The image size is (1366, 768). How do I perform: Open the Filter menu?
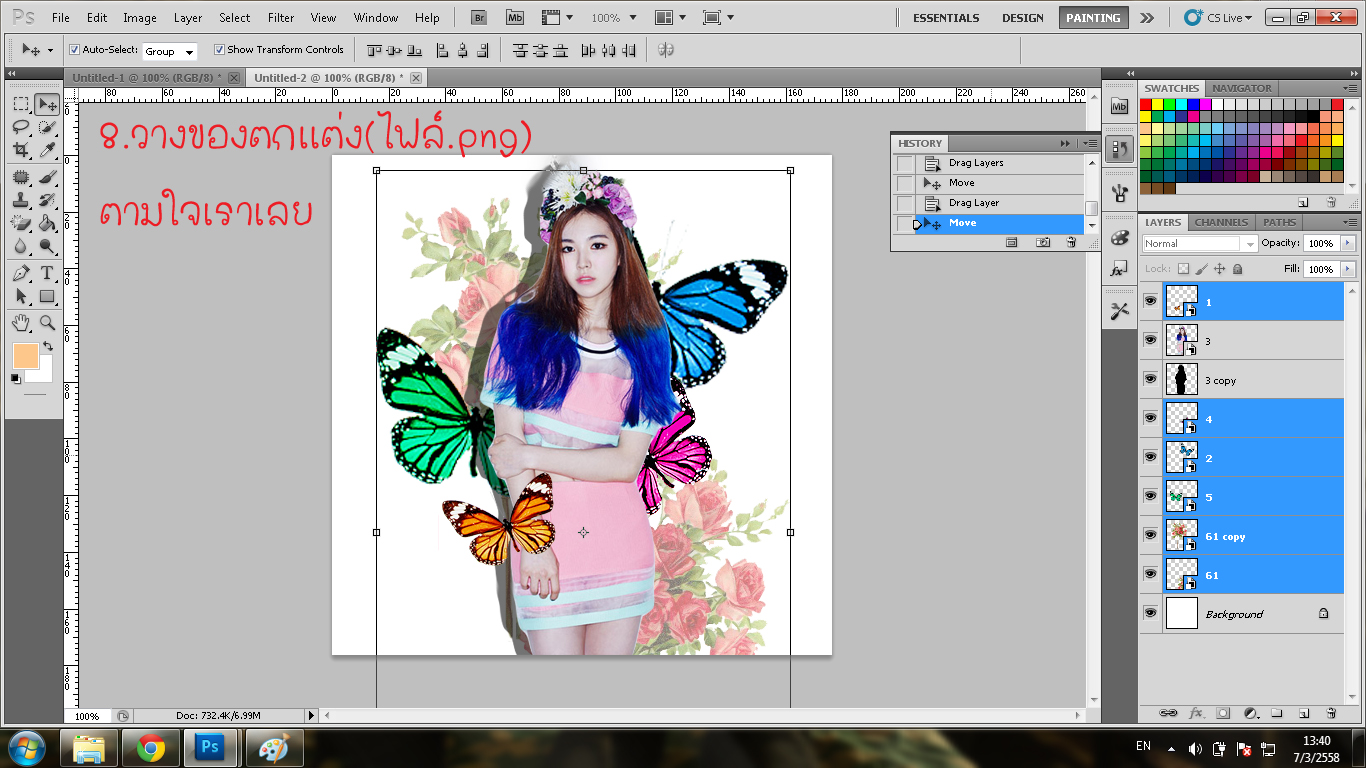[x=281, y=18]
